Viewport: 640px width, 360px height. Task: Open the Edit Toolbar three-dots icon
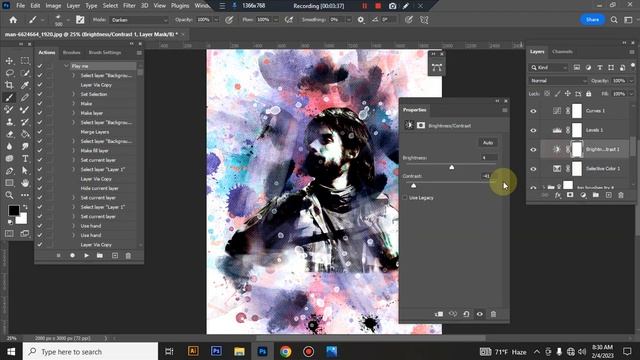click(25, 195)
